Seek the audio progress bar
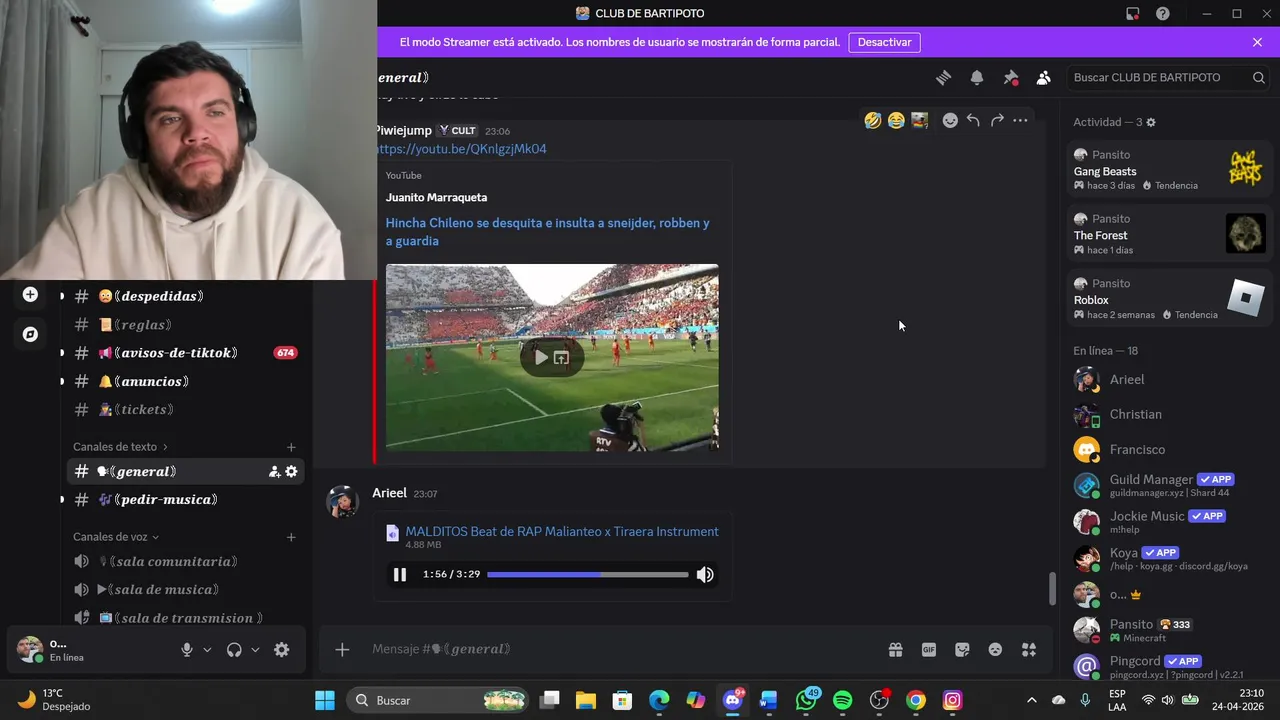The width and height of the screenshot is (1280, 720). point(588,575)
